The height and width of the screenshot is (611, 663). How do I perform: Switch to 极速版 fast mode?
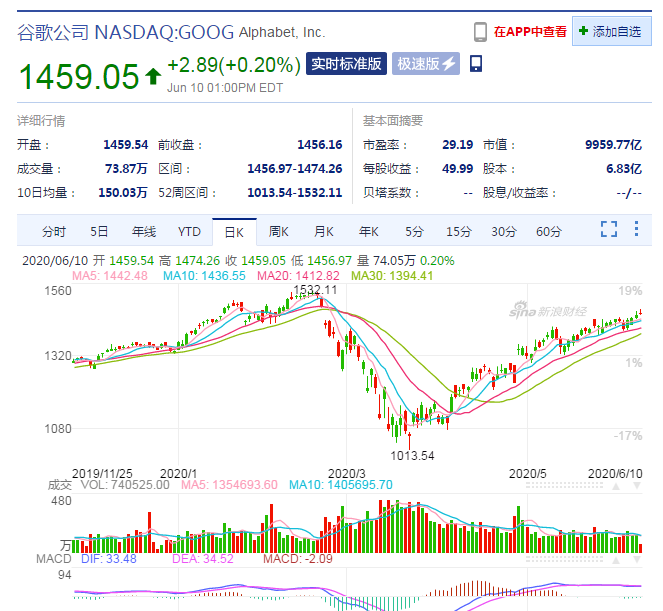[426, 64]
